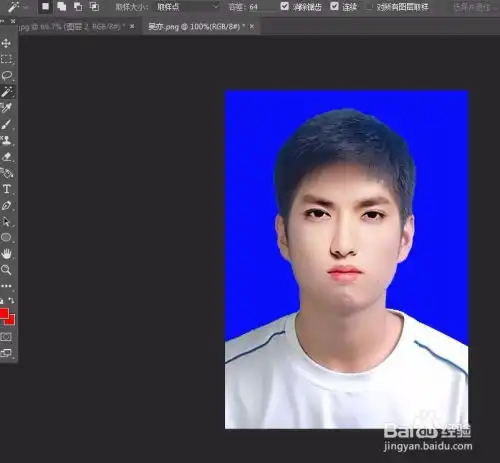Open the Magic Wand tool preset picker
500x463 pixels.
coord(17,7)
